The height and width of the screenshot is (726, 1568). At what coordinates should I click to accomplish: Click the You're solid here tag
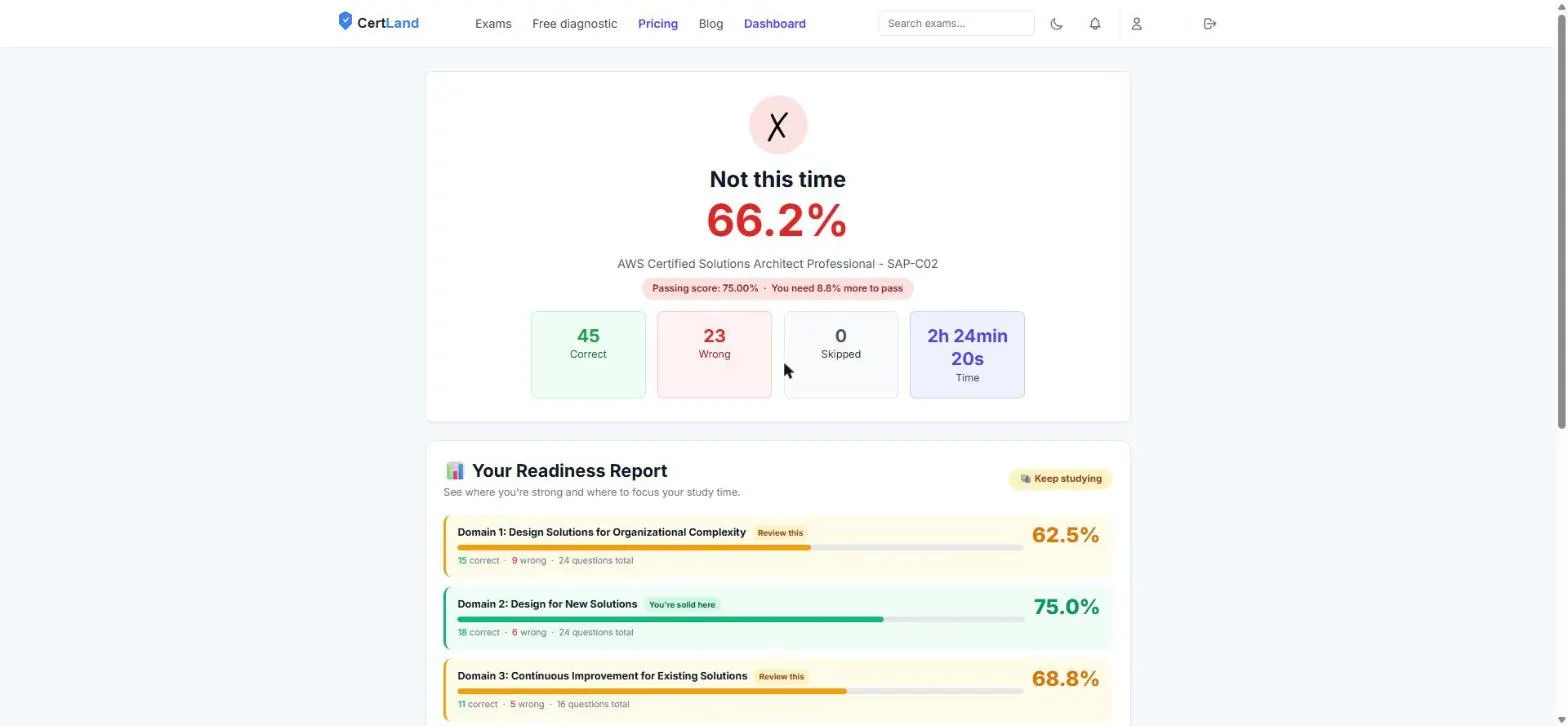tap(682, 605)
